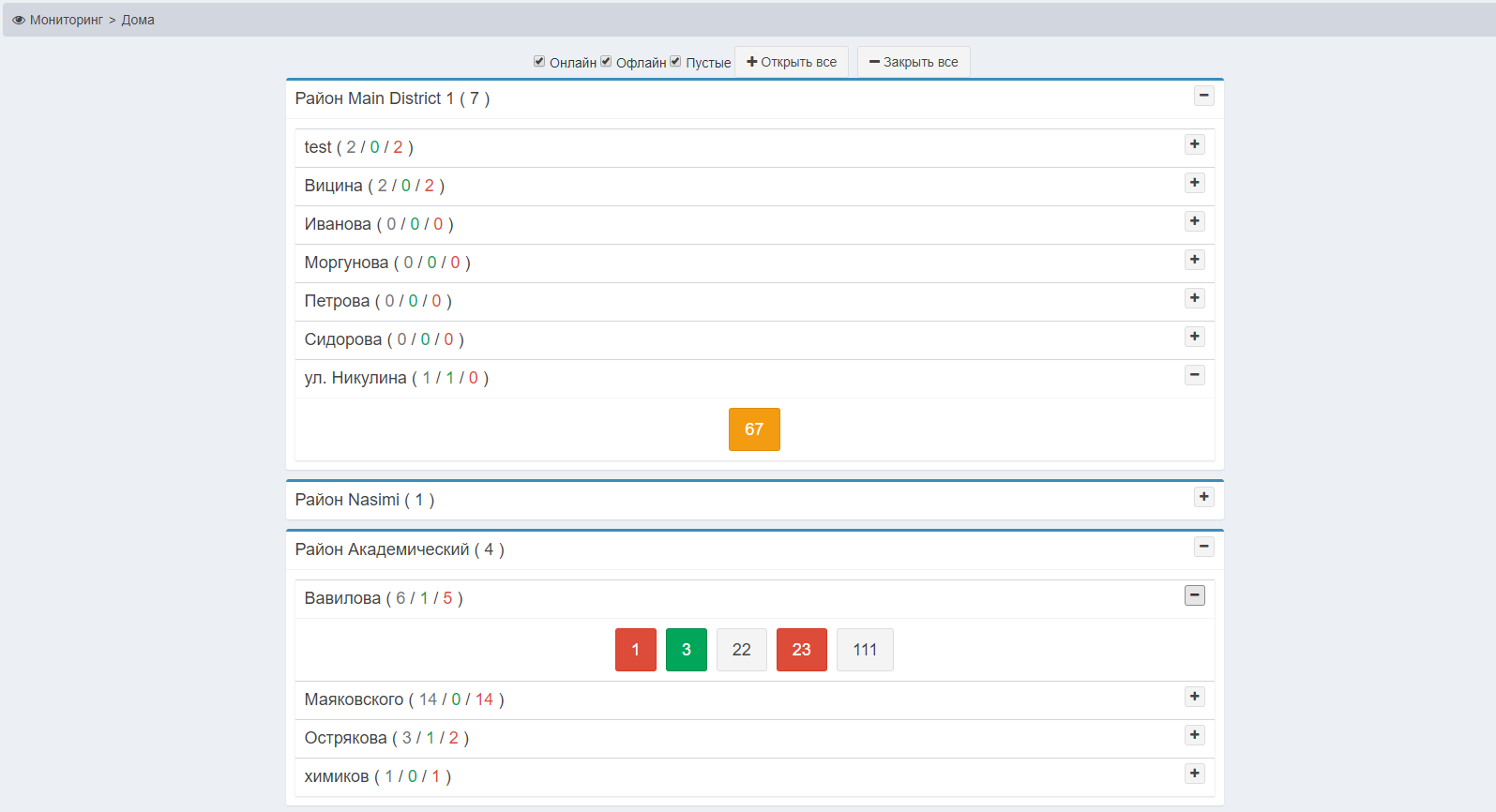1496x812 pixels.
Task: Collapse the Район Main District 1 panel
Action: click(x=1203, y=96)
